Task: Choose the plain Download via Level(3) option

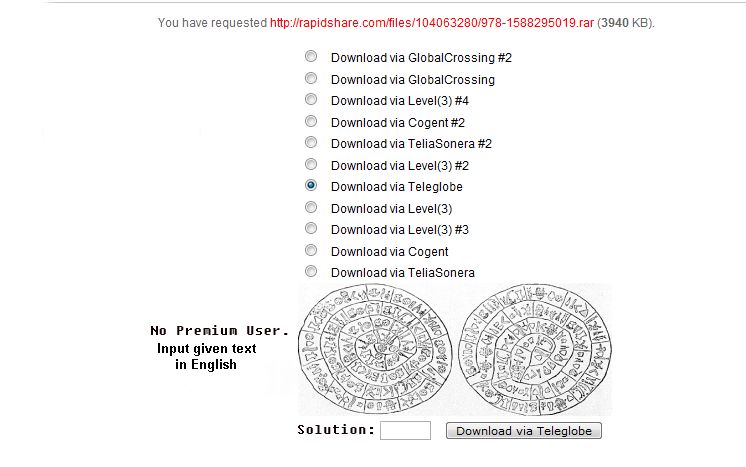Action: 311,207
